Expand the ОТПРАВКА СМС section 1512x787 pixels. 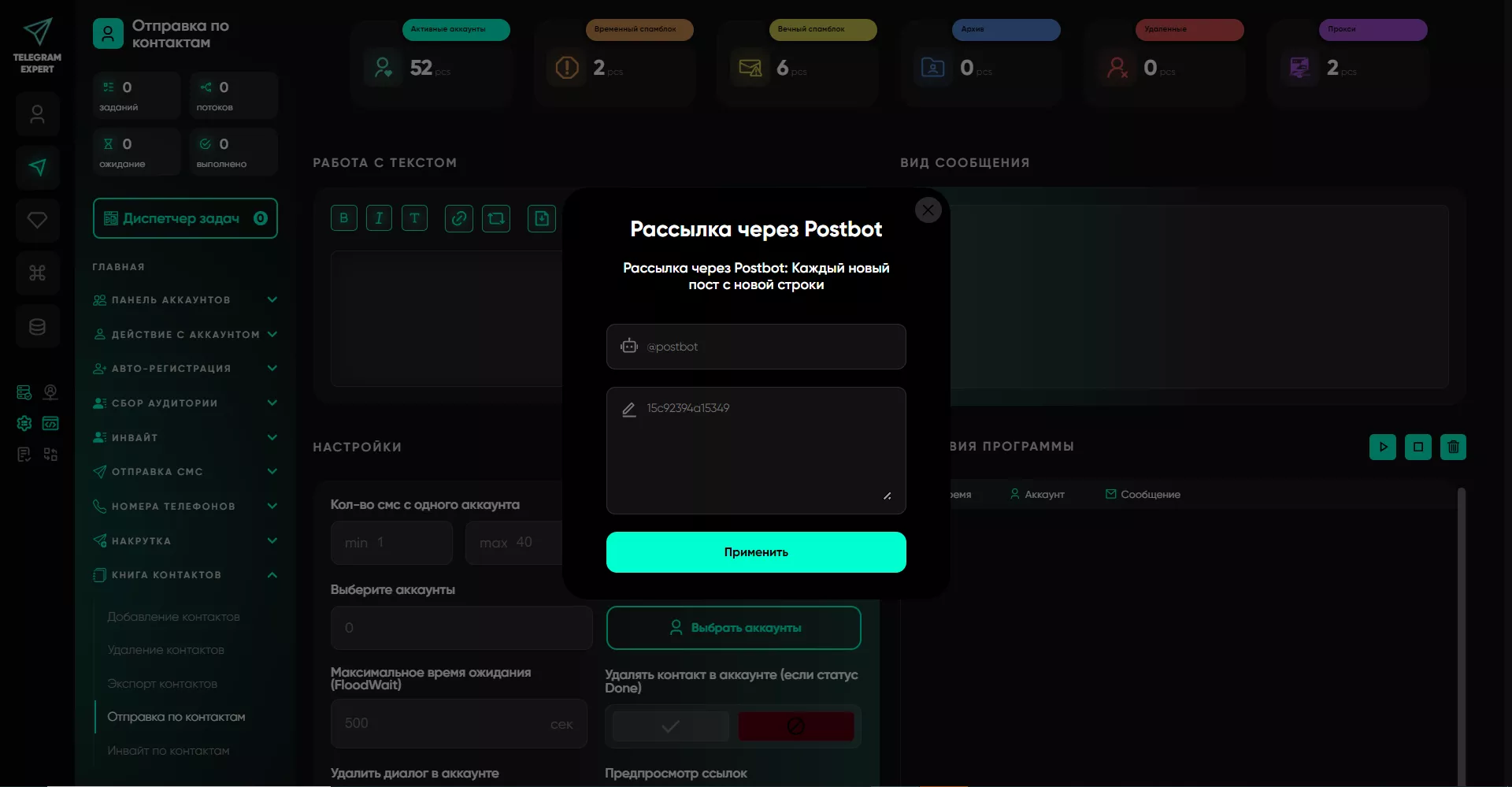[185, 472]
